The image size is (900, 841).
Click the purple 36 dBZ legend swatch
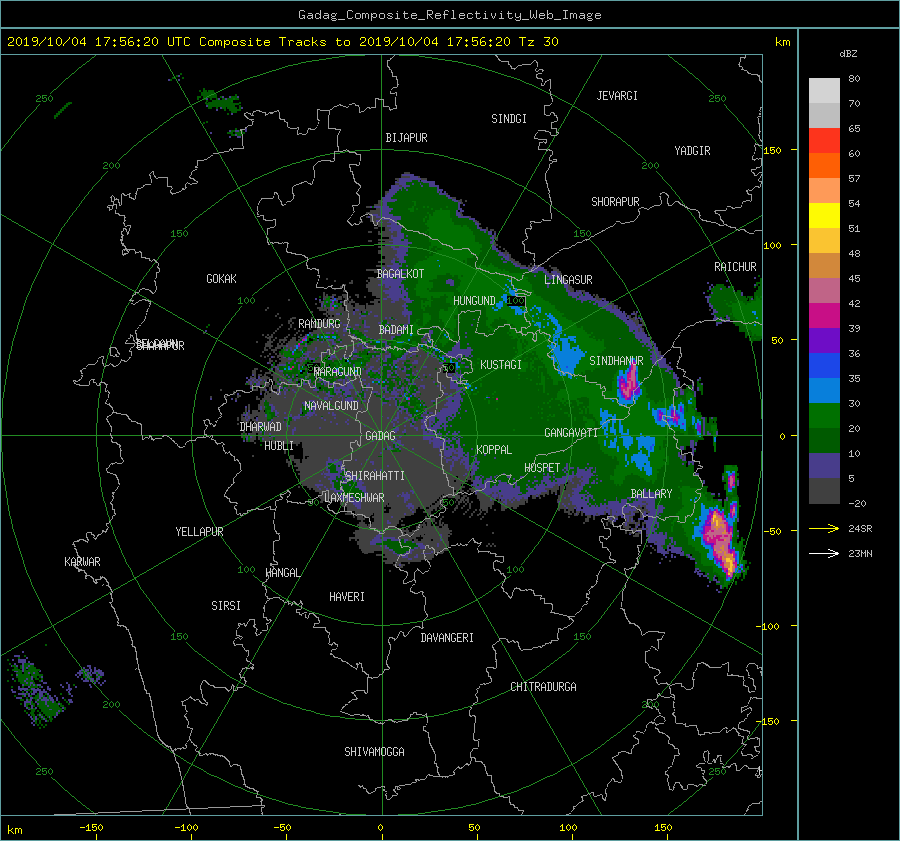pyautogui.click(x=824, y=341)
